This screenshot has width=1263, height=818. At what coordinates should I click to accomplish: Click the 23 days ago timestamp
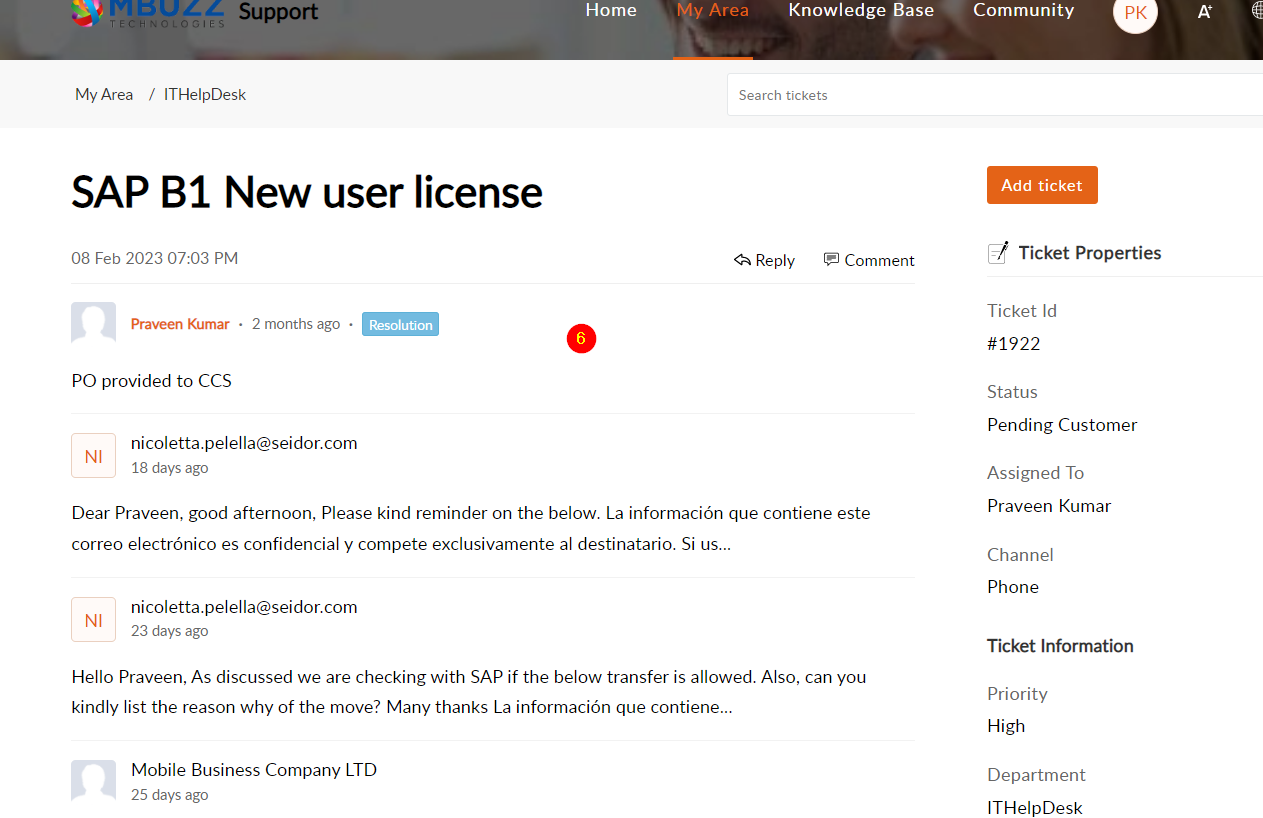click(170, 631)
